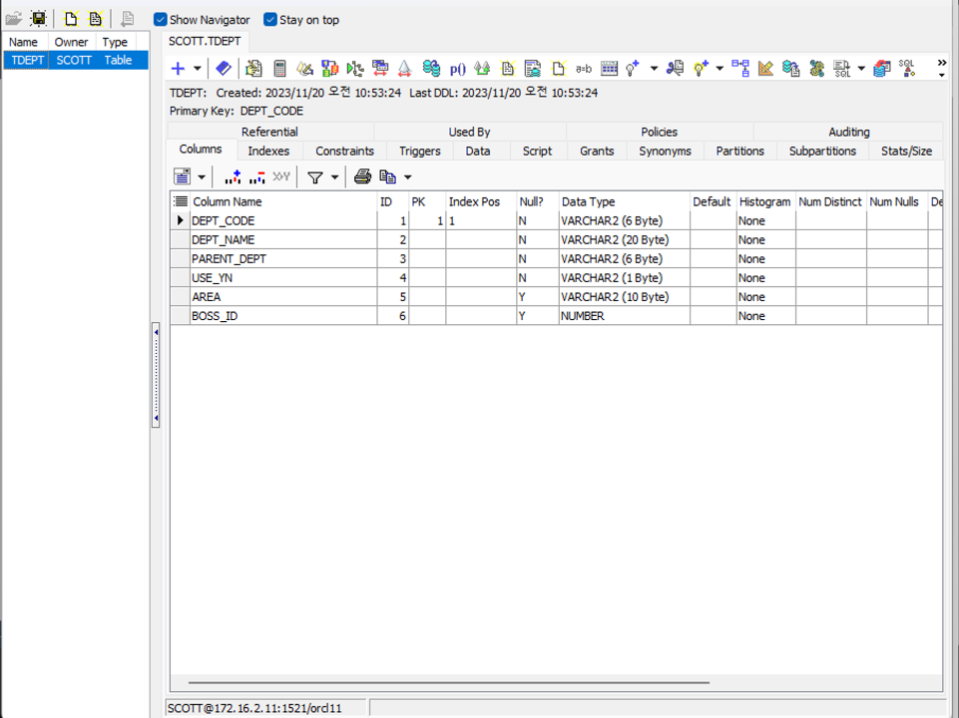
Task: Collapse the navigator panel splitter handle
Action: [x=156, y=375]
